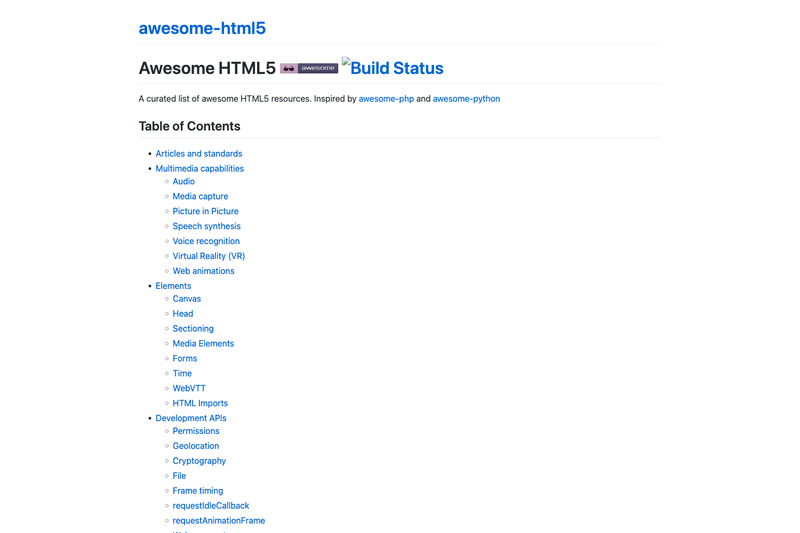The image size is (800, 533).
Task: Click the awesome badge icon
Action: click(x=309, y=68)
